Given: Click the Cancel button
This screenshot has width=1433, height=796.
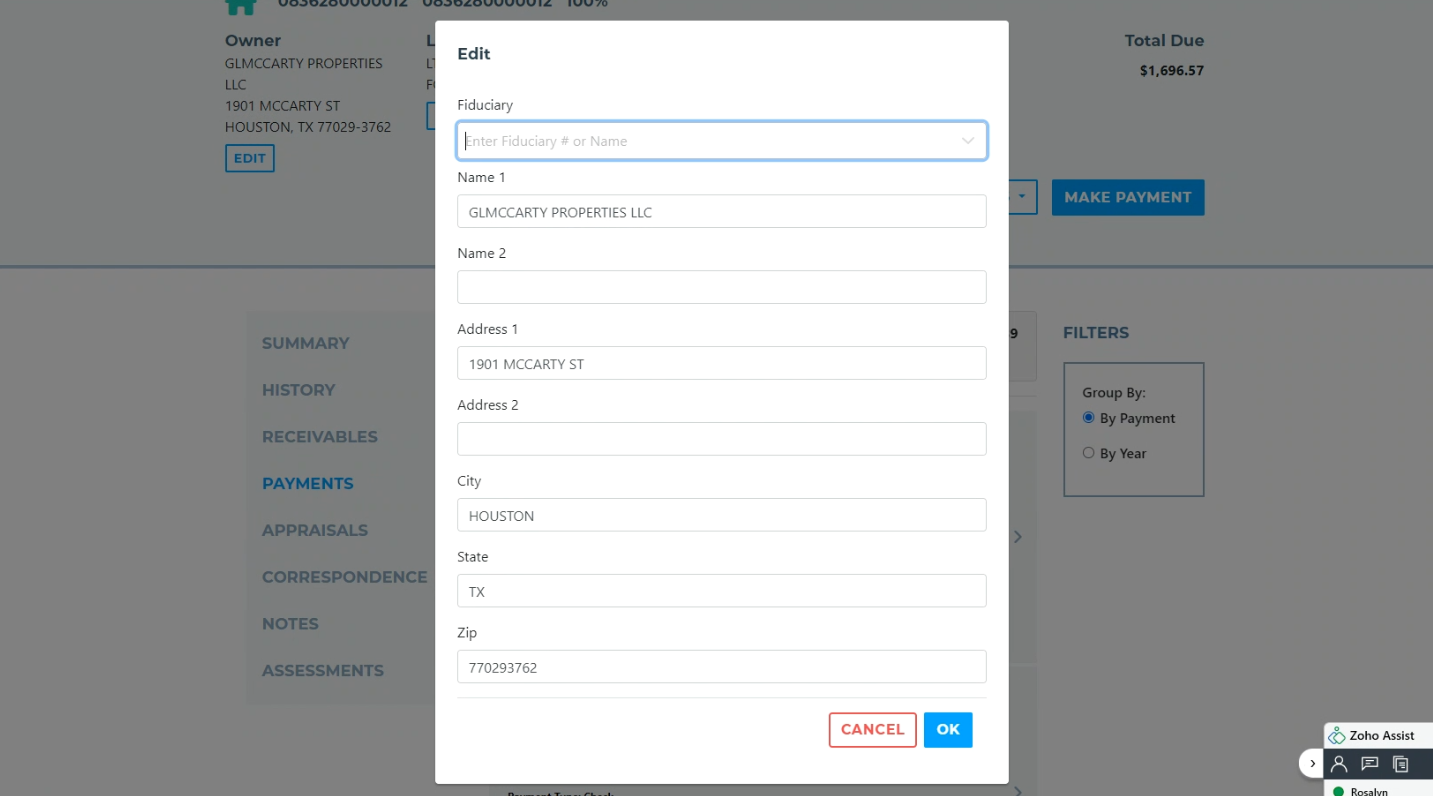Looking at the screenshot, I should 872,730.
